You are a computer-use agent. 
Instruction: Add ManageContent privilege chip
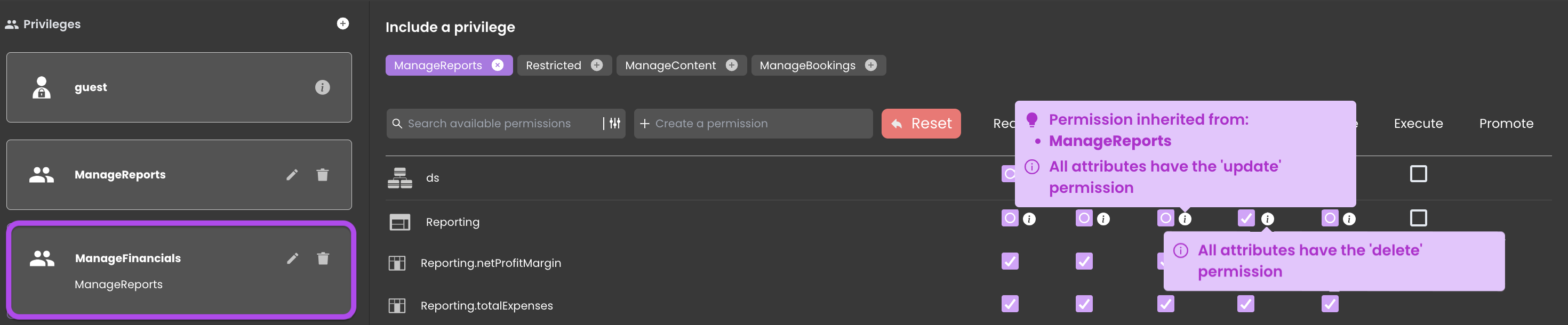732,65
